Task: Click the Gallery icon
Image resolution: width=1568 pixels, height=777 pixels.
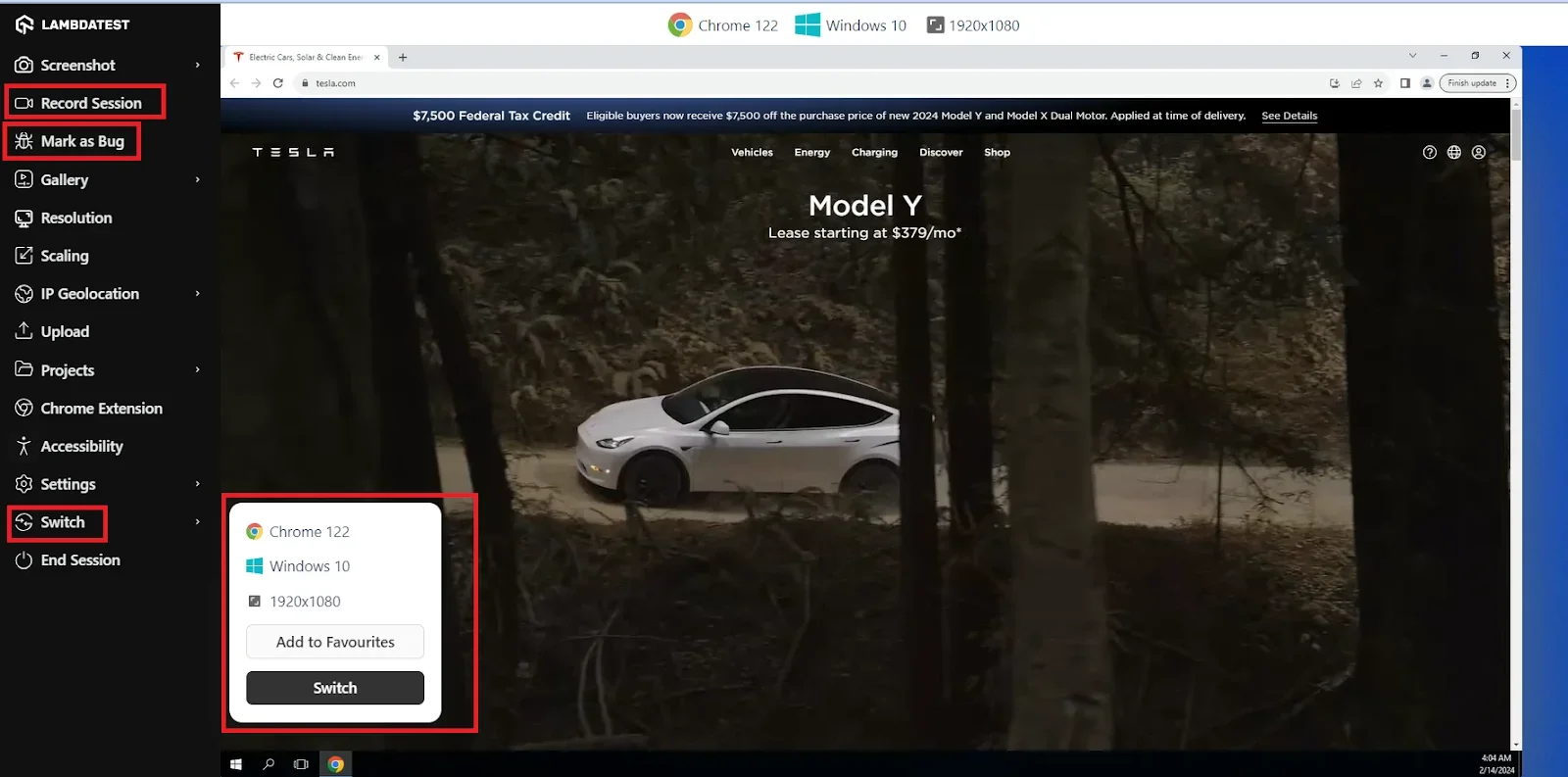Action: pyautogui.click(x=24, y=179)
